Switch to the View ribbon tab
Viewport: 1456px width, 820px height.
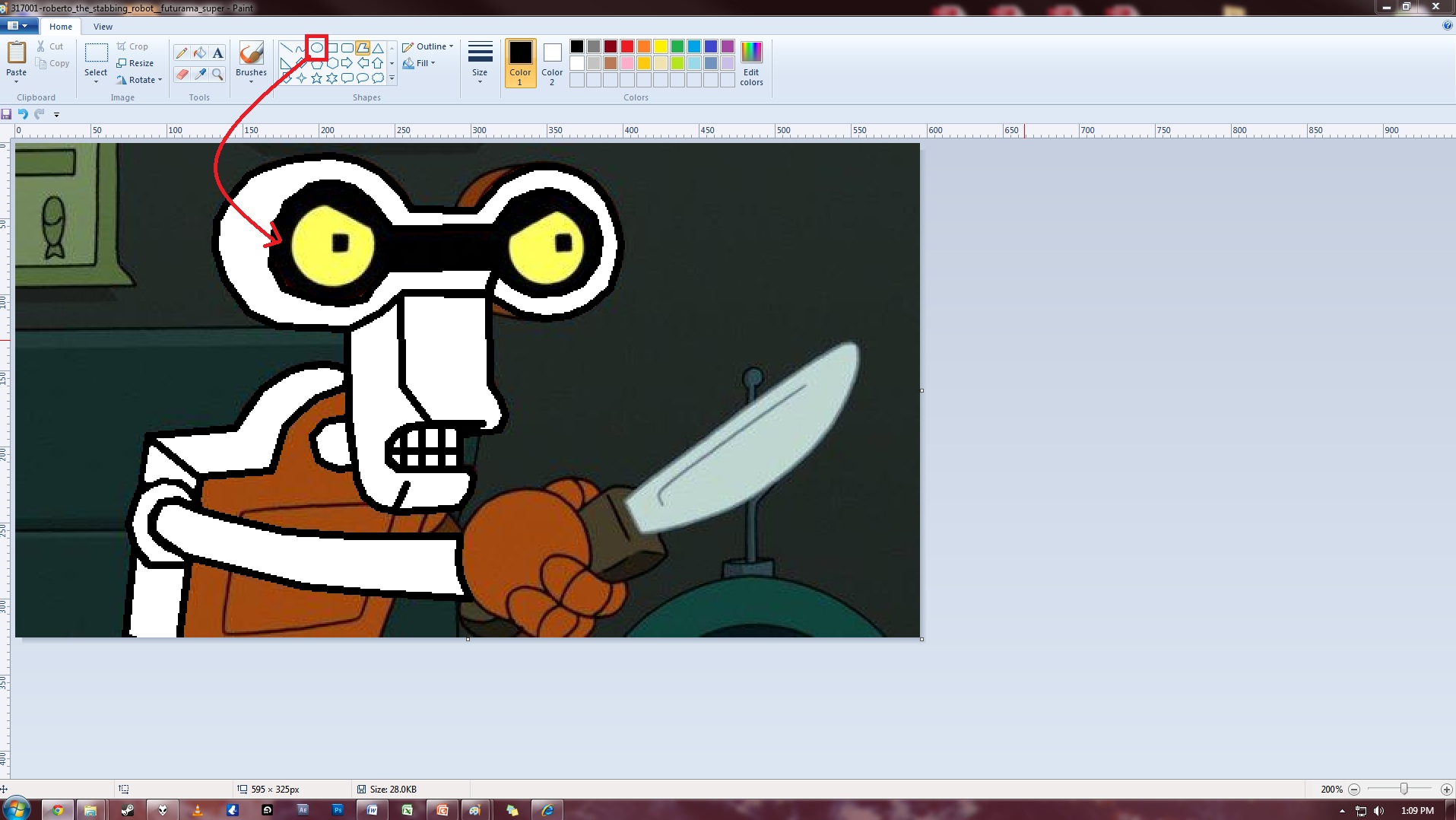click(x=103, y=27)
